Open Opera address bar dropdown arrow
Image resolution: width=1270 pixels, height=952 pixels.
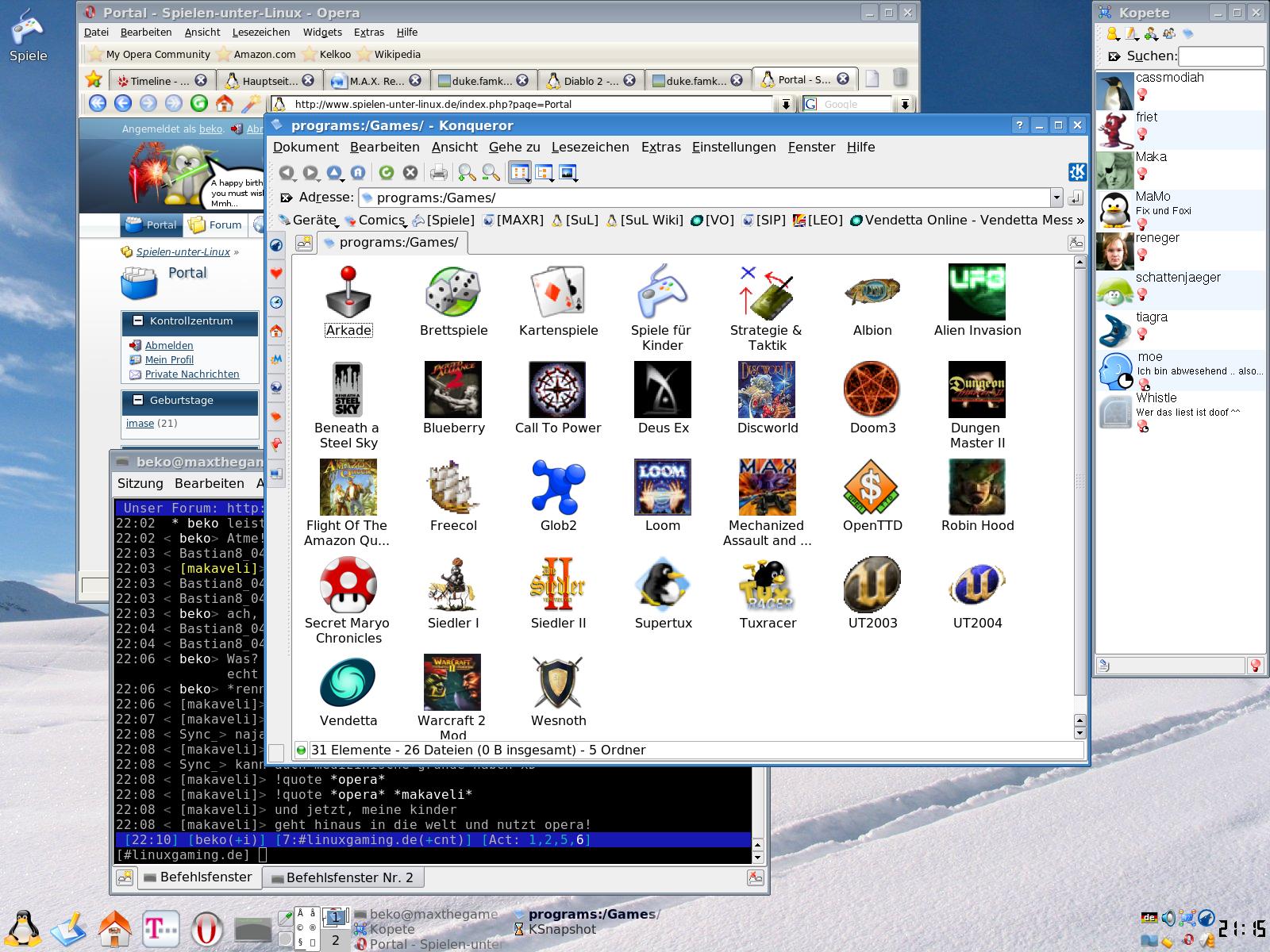(x=785, y=104)
